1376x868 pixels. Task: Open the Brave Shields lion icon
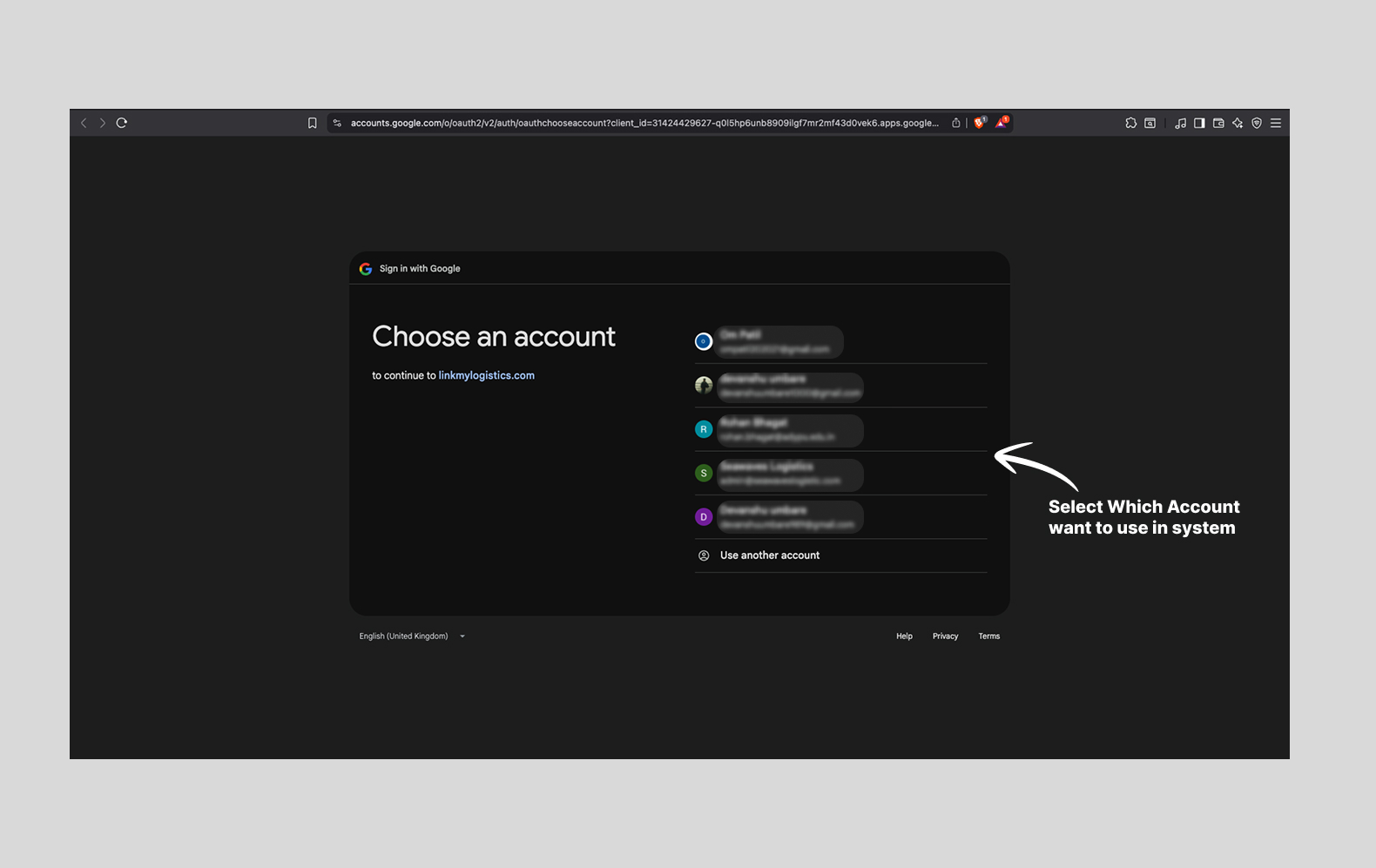click(980, 123)
